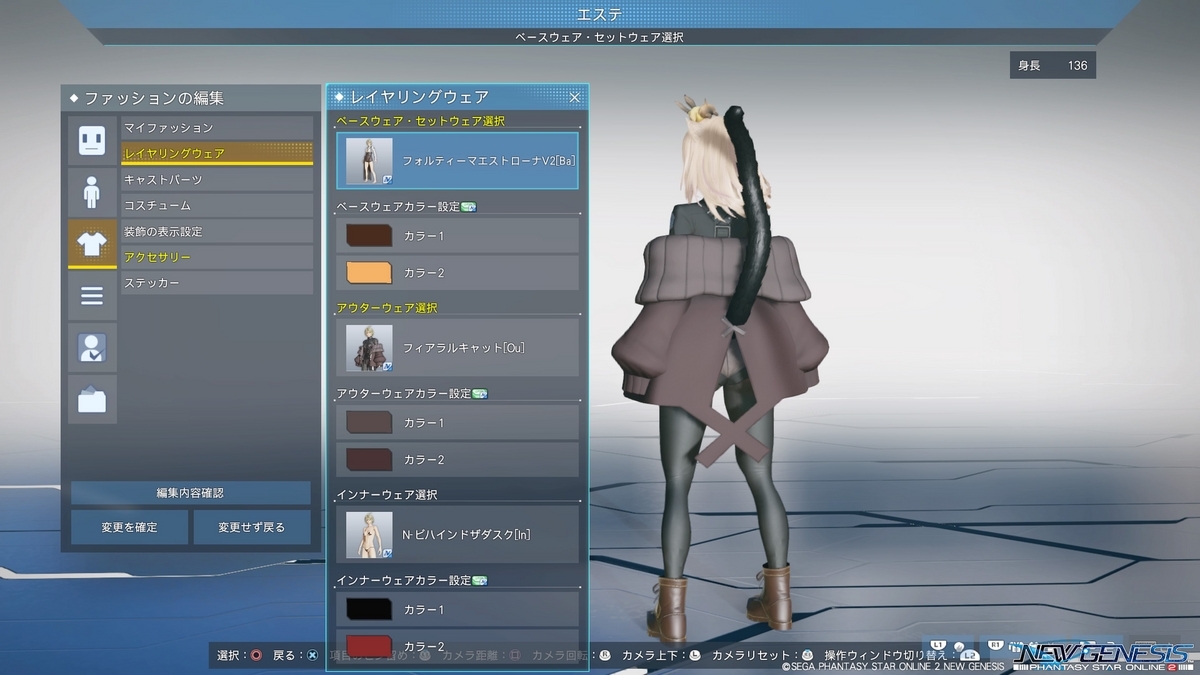The image size is (1200, 675).
Task: Click 変更せず戻る button
Action: coord(252,527)
